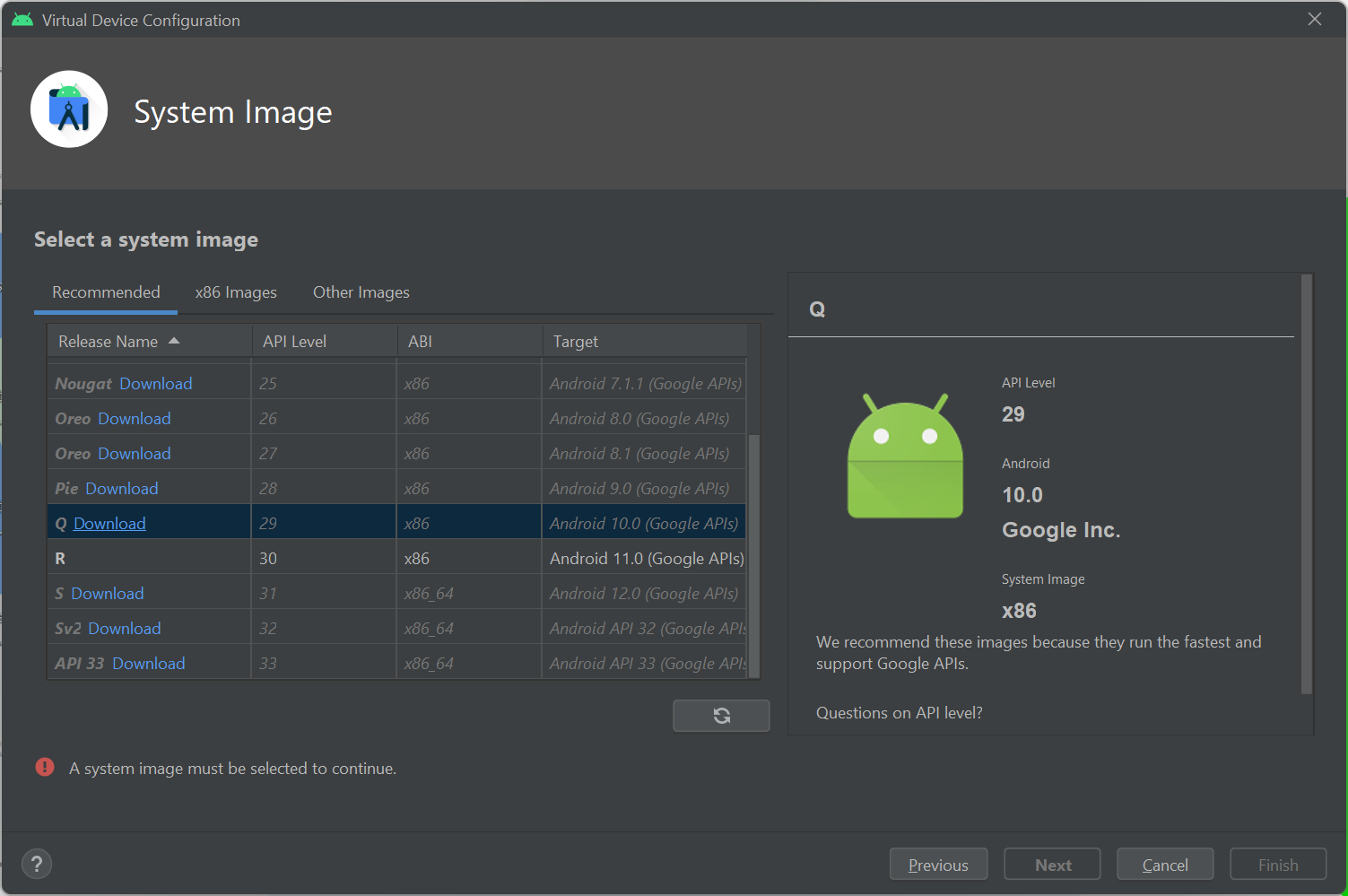Select the R release row
The width and height of the screenshot is (1348, 896).
pyautogui.click(x=397, y=558)
